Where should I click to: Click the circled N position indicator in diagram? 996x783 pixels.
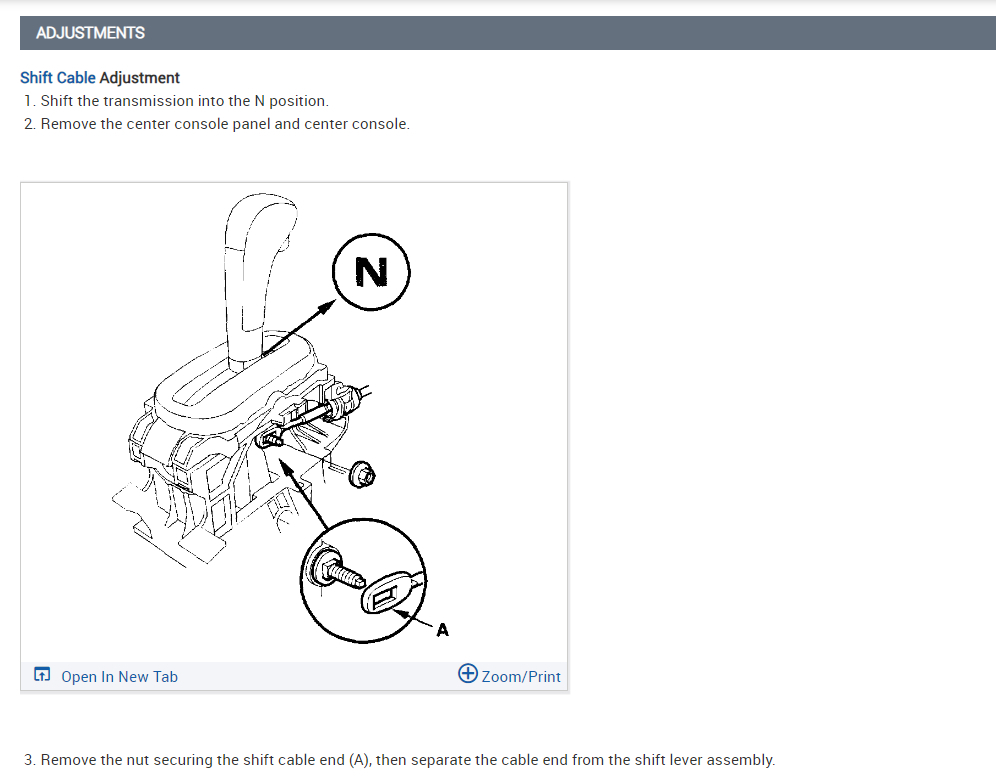pyautogui.click(x=371, y=272)
